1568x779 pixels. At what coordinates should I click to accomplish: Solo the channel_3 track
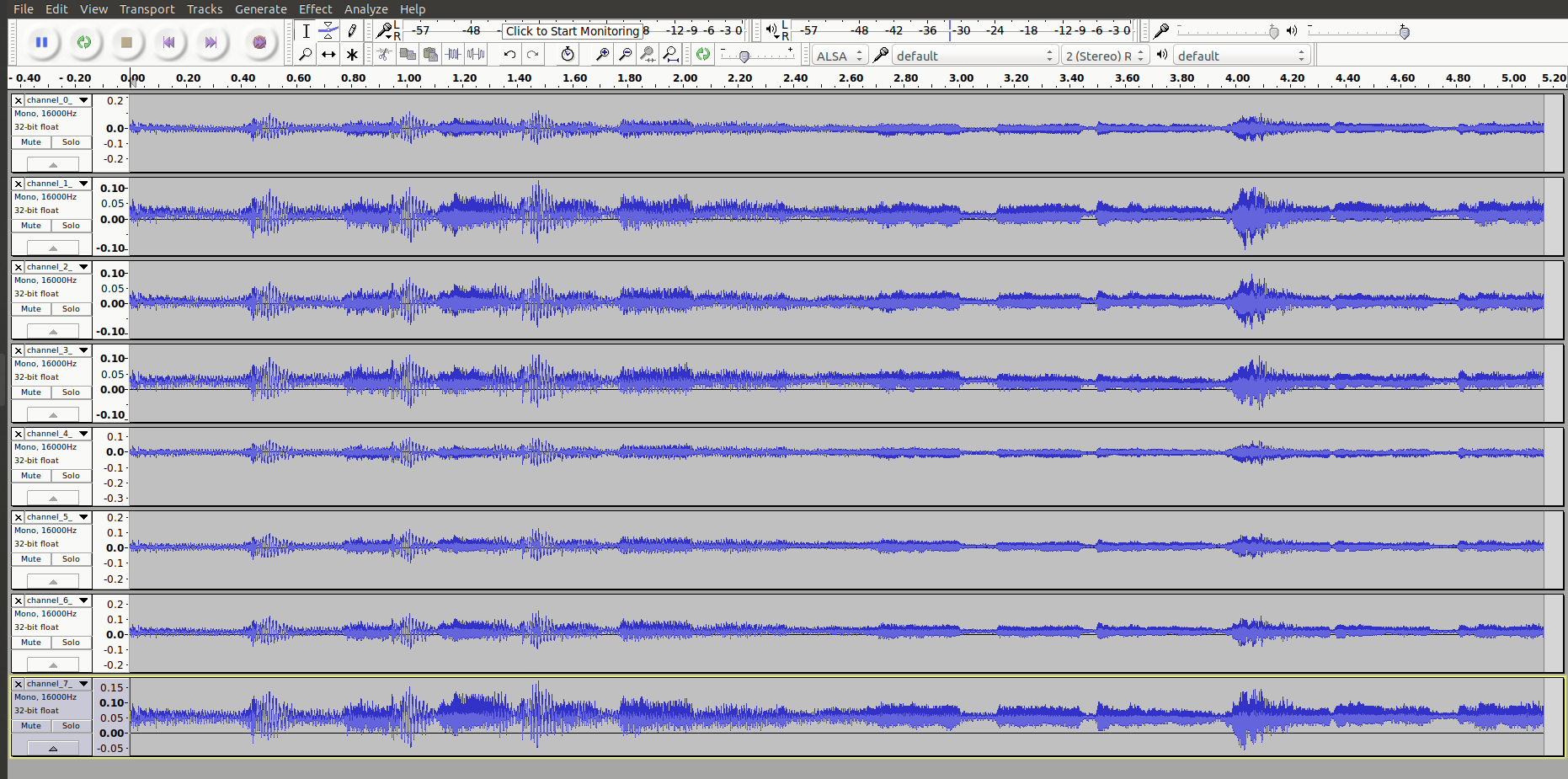click(71, 392)
